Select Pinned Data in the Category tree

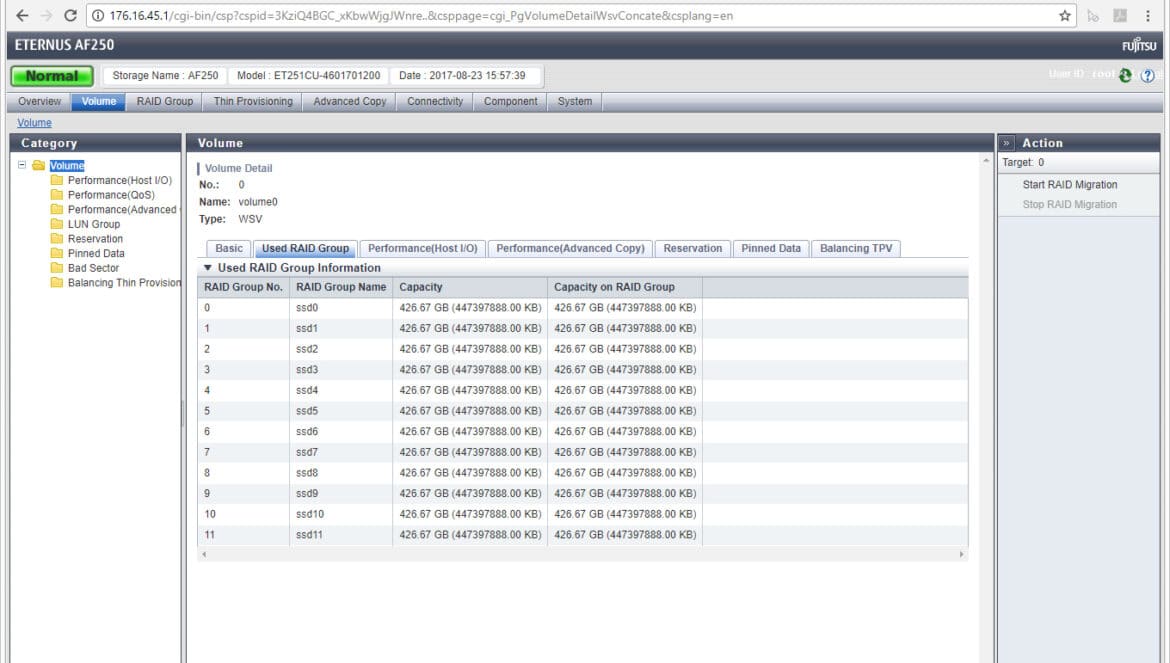(x=96, y=254)
